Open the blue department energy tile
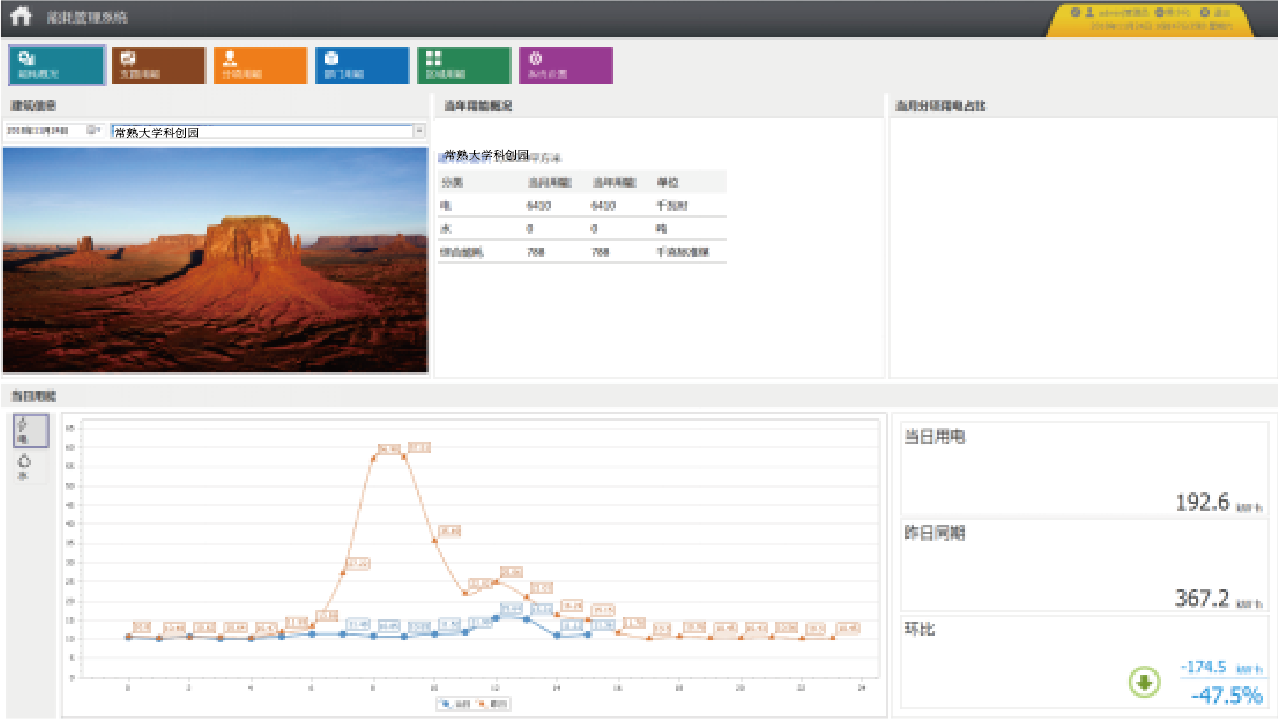Image resolution: width=1278 pixels, height=720 pixels. (361, 65)
